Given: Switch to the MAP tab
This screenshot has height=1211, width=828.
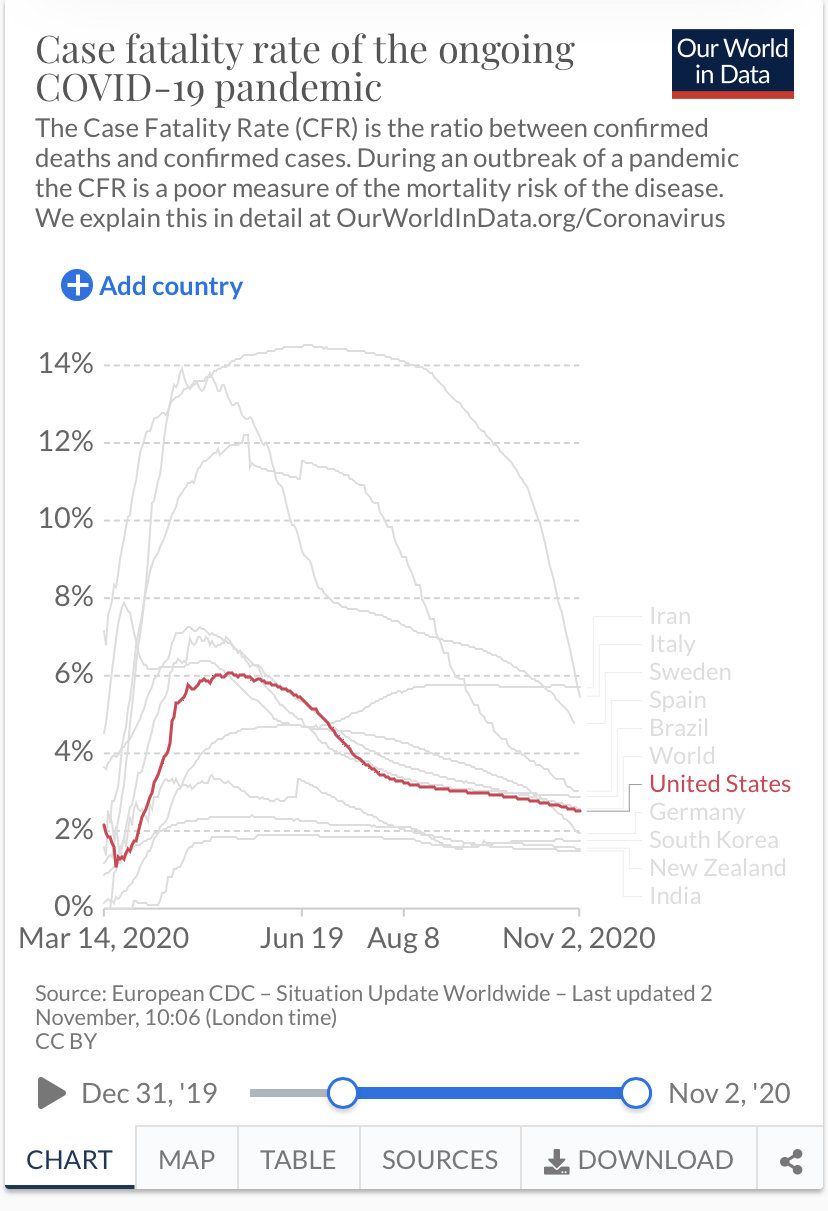Looking at the screenshot, I should tap(187, 1160).
